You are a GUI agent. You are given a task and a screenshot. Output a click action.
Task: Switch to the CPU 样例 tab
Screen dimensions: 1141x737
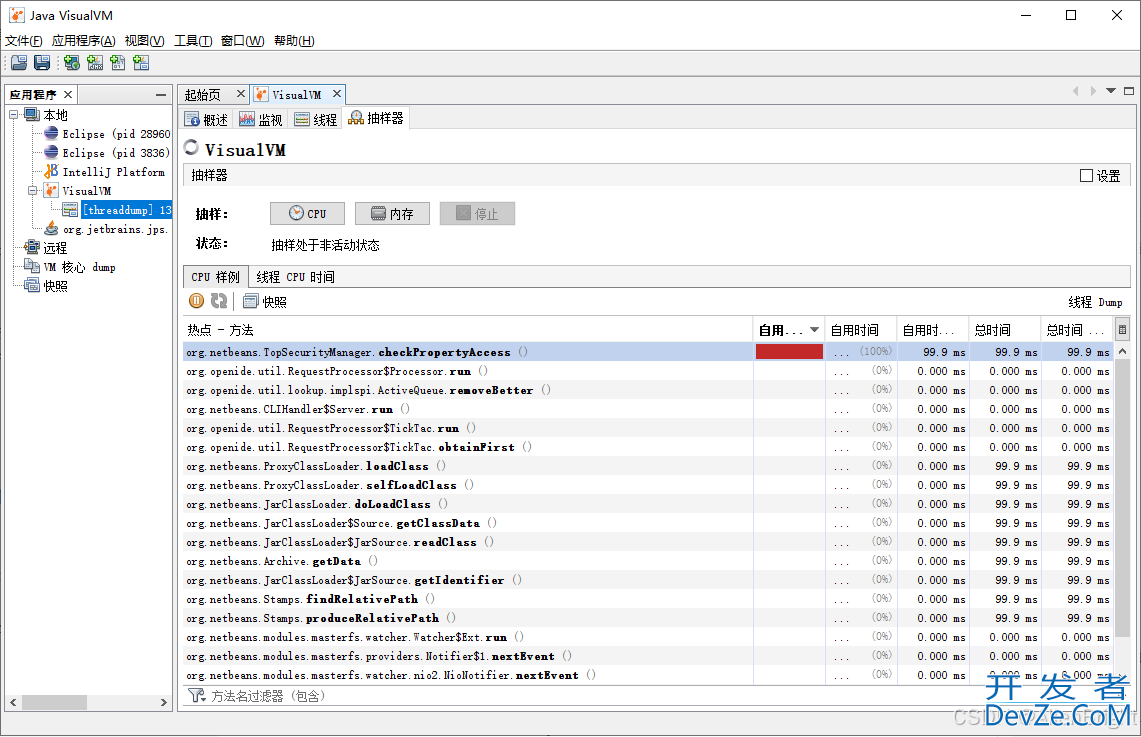pos(215,276)
